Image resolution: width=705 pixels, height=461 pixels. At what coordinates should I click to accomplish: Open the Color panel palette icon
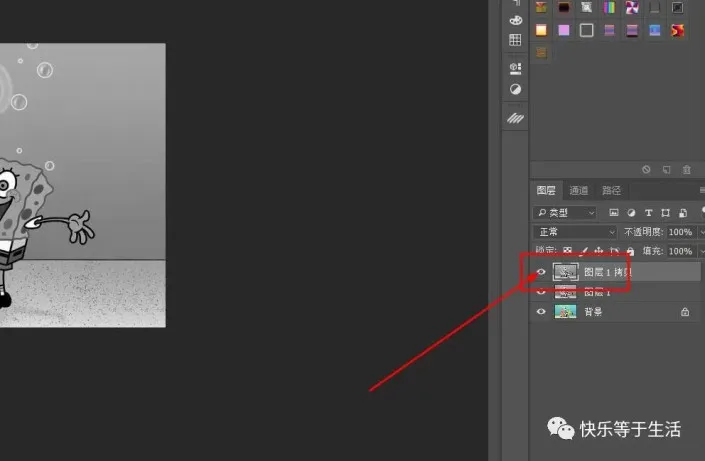515,20
